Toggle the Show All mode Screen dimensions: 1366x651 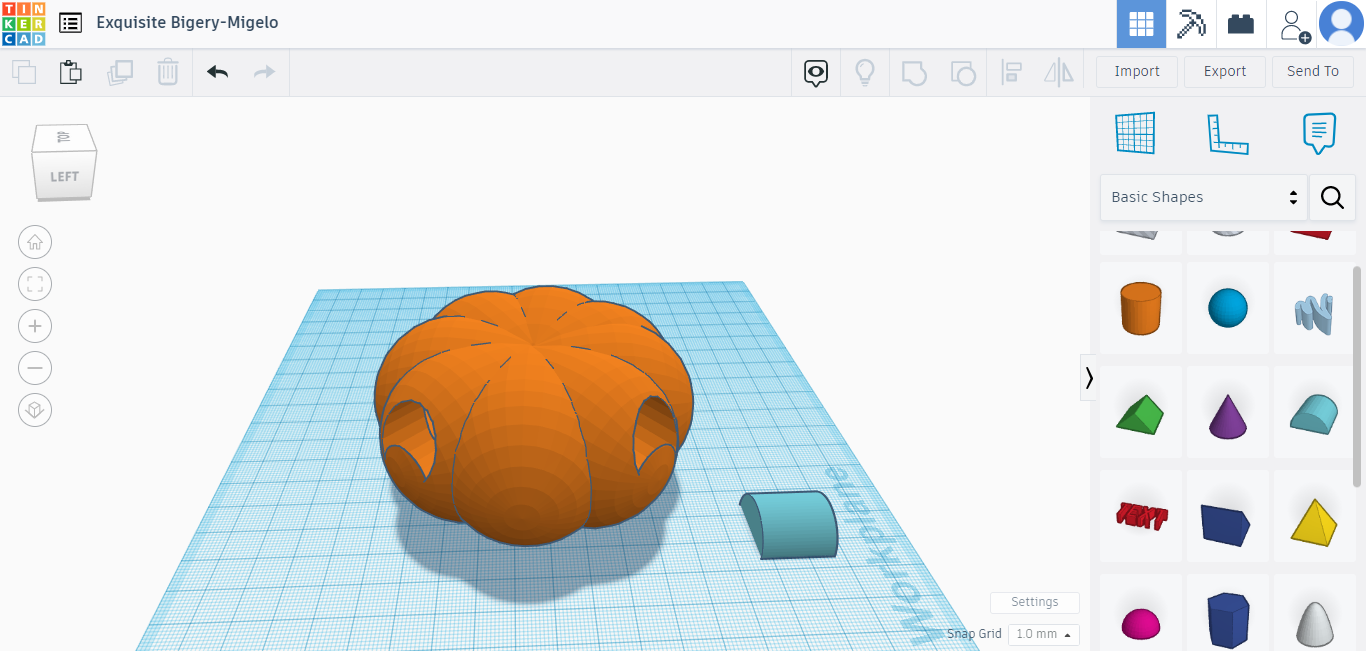point(815,71)
